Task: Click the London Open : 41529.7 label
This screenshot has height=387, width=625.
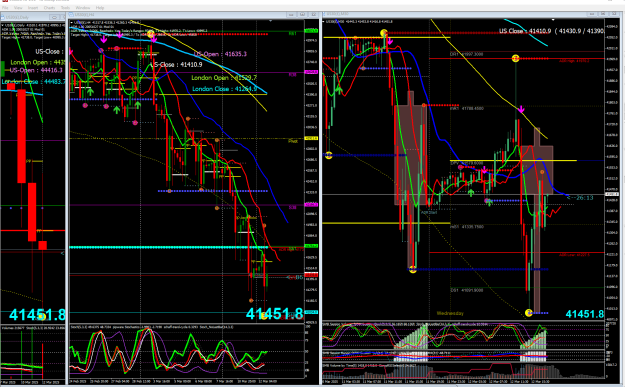Action: (224, 78)
